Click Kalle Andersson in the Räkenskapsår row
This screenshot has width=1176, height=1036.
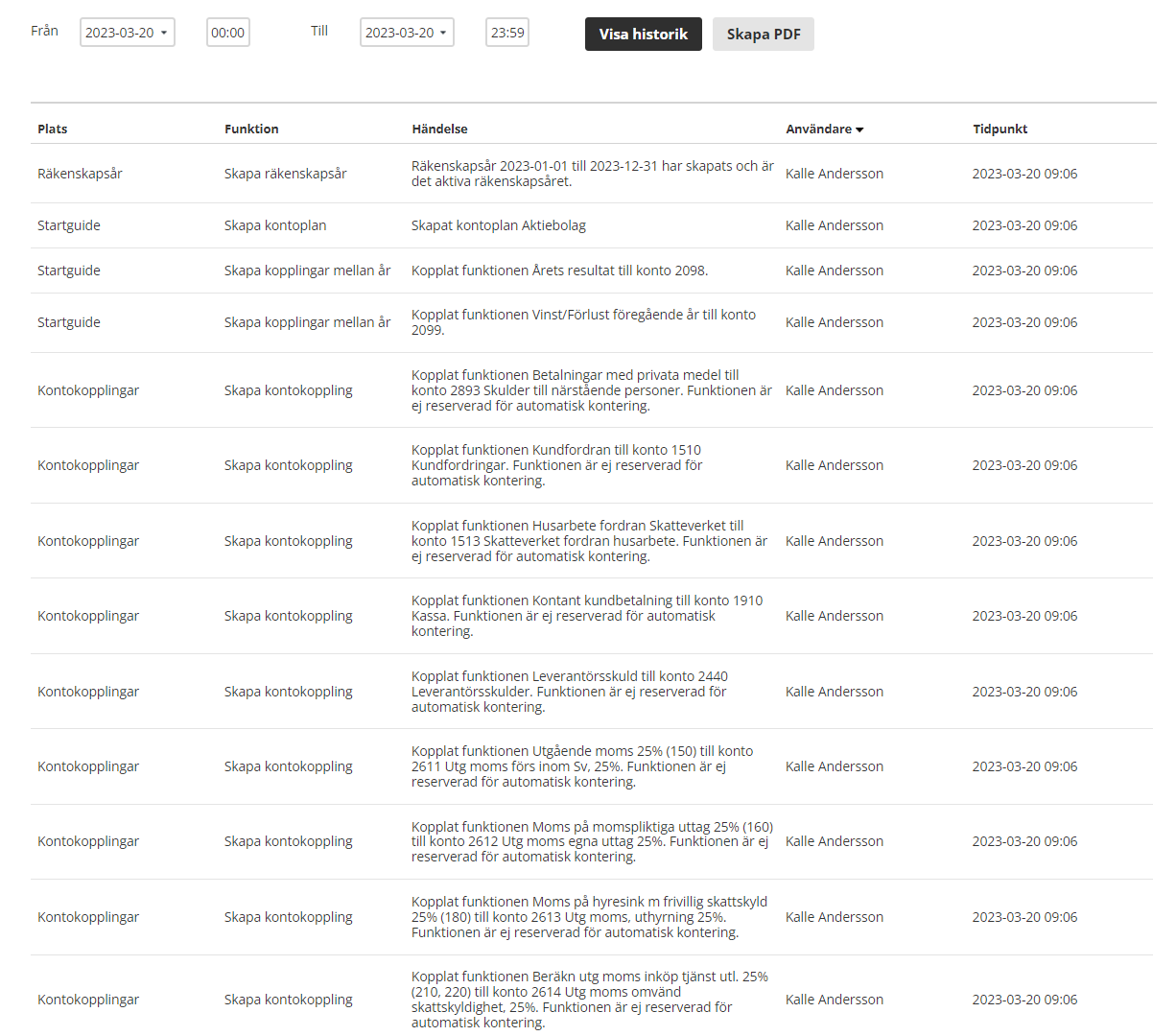click(x=835, y=174)
